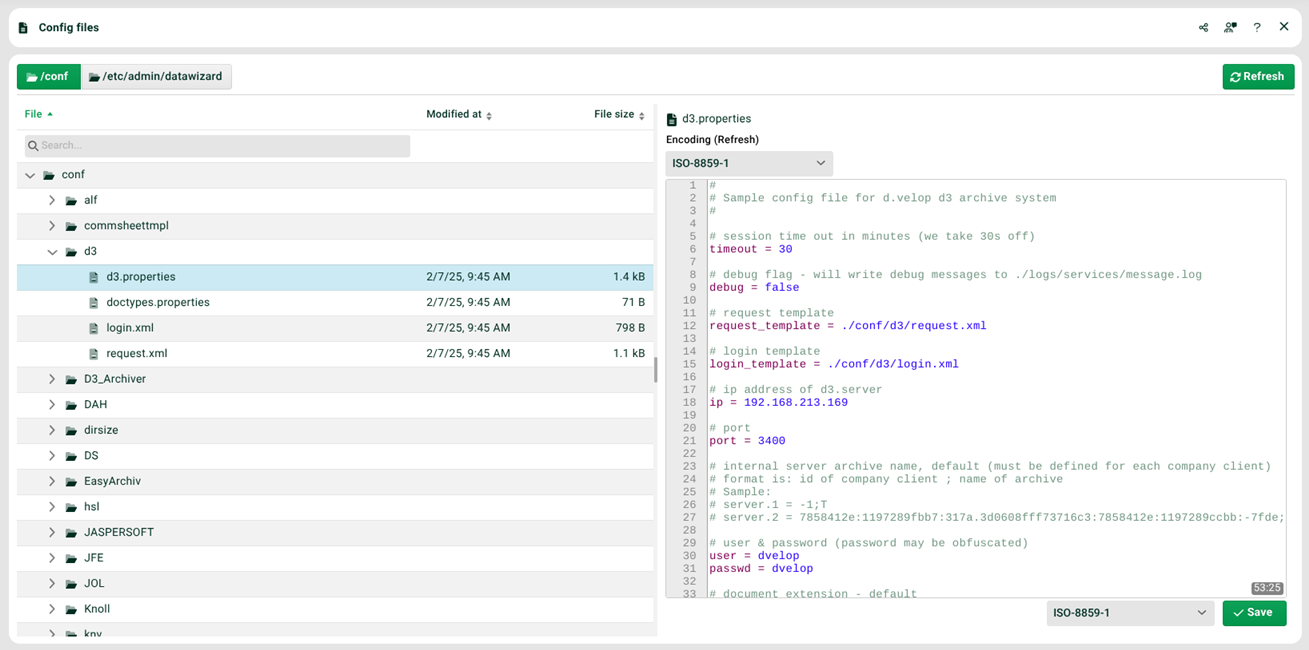Click the open folder icon of d3

click(71, 252)
